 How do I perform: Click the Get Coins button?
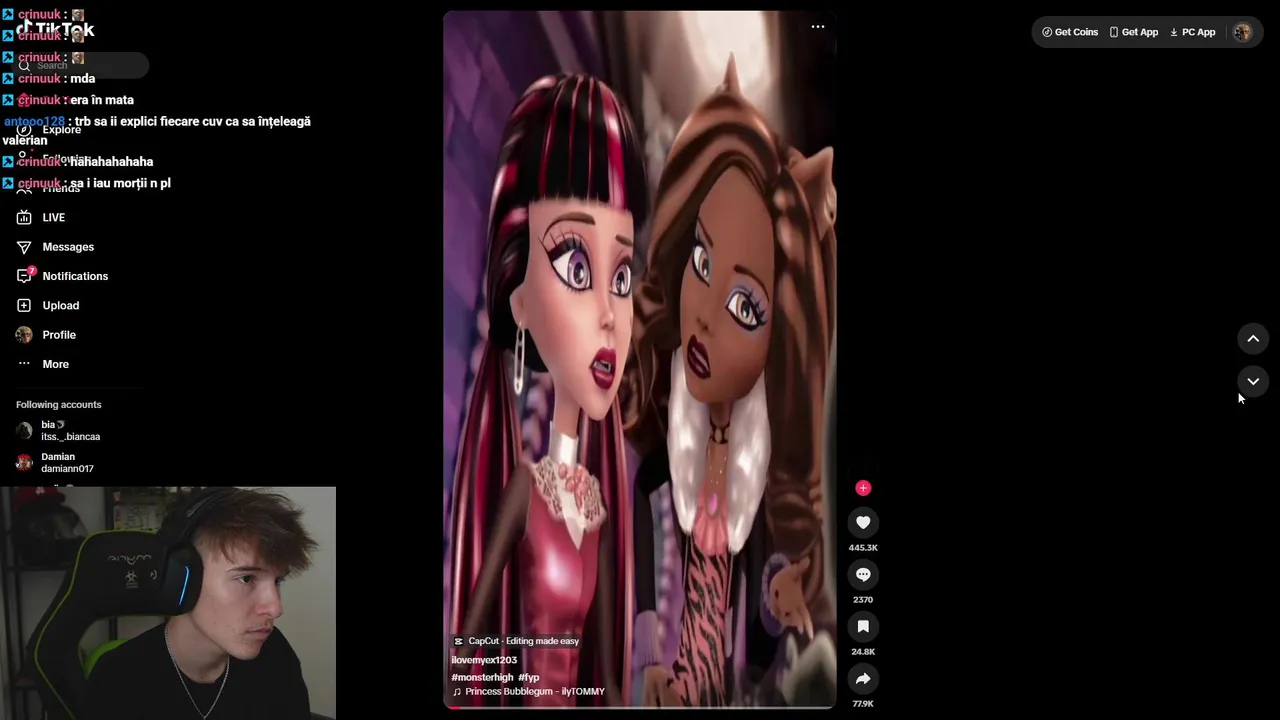1070,32
